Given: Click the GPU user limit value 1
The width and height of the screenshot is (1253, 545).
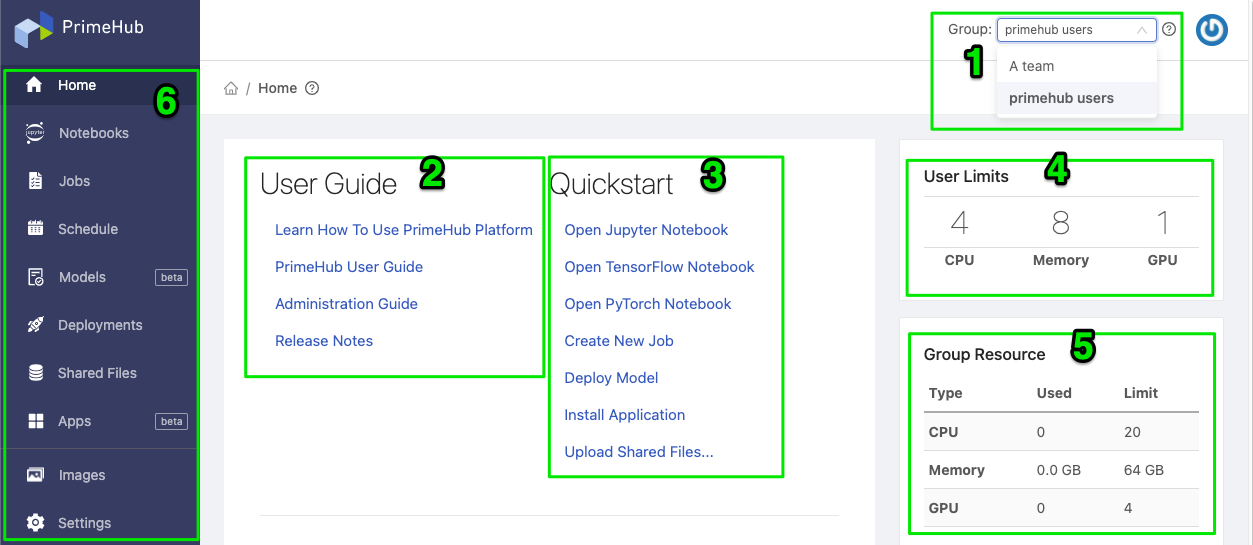Looking at the screenshot, I should [x=1162, y=223].
